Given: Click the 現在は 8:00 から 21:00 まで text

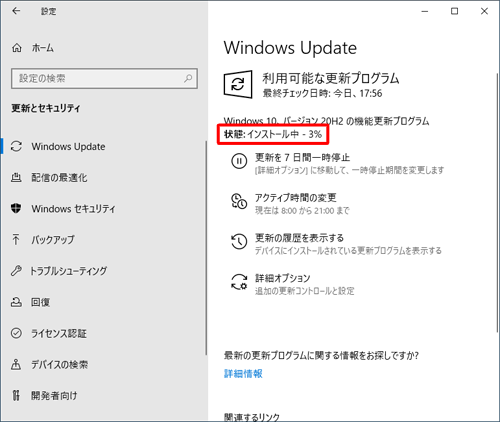Looking at the screenshot, I should click(302, 211).
